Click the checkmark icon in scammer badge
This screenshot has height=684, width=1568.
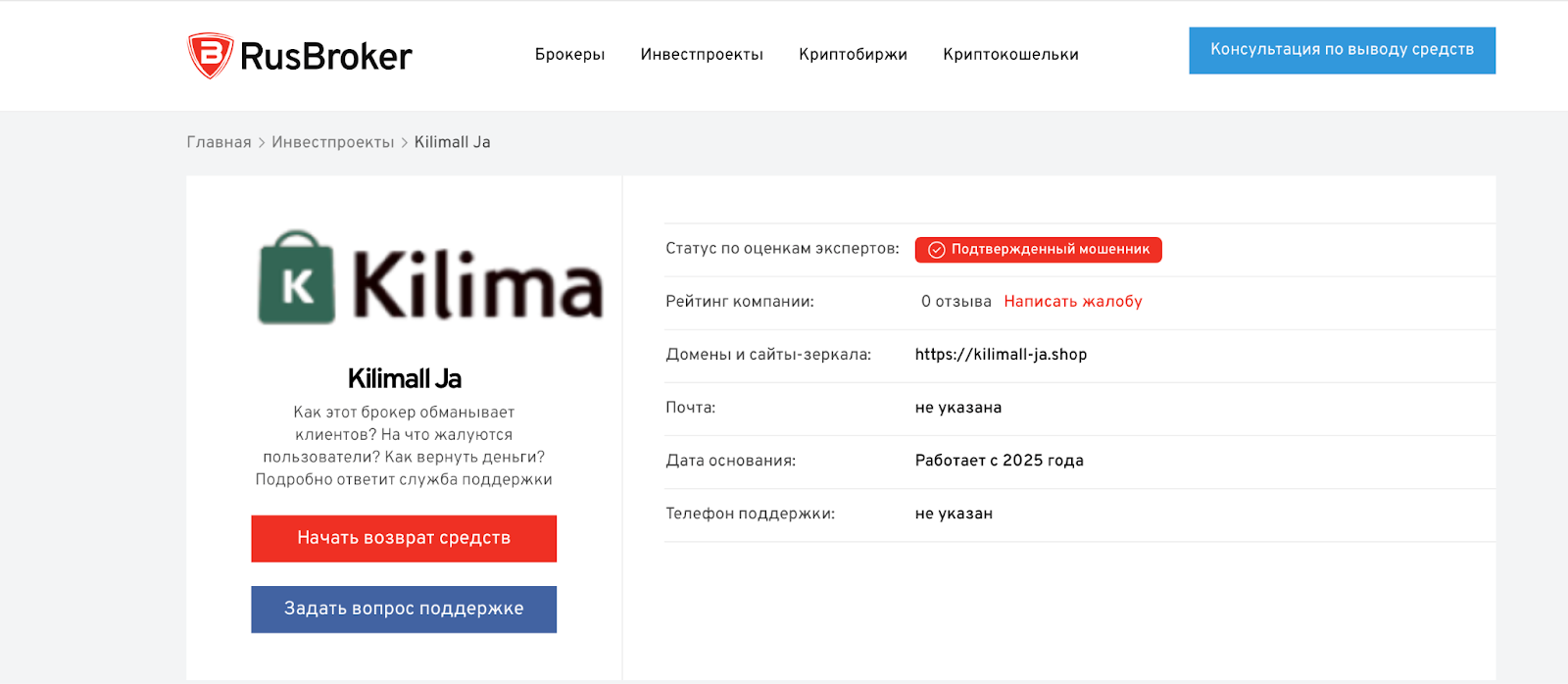936,250
